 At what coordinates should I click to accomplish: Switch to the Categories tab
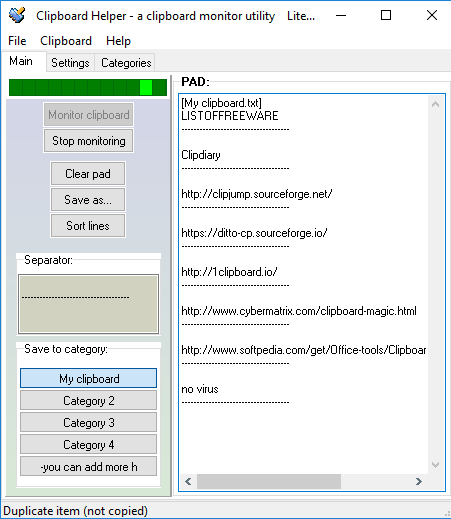[126, 63]
